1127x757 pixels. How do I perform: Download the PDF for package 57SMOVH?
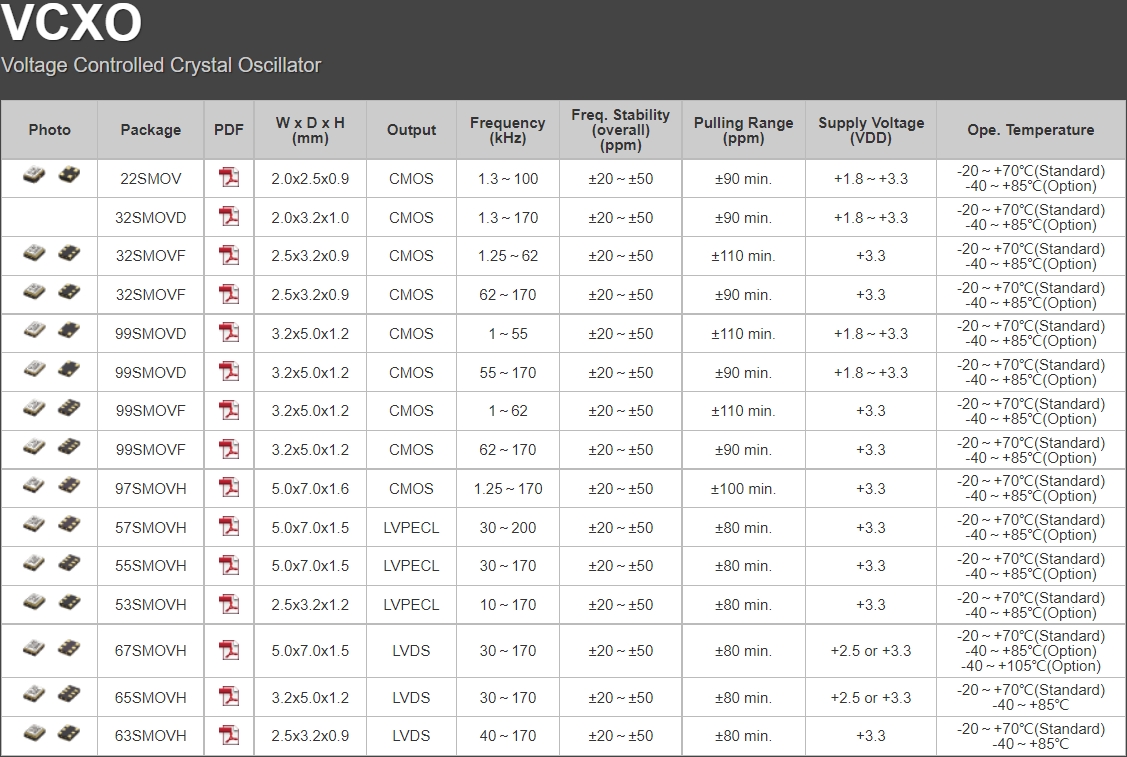(229, 527)
